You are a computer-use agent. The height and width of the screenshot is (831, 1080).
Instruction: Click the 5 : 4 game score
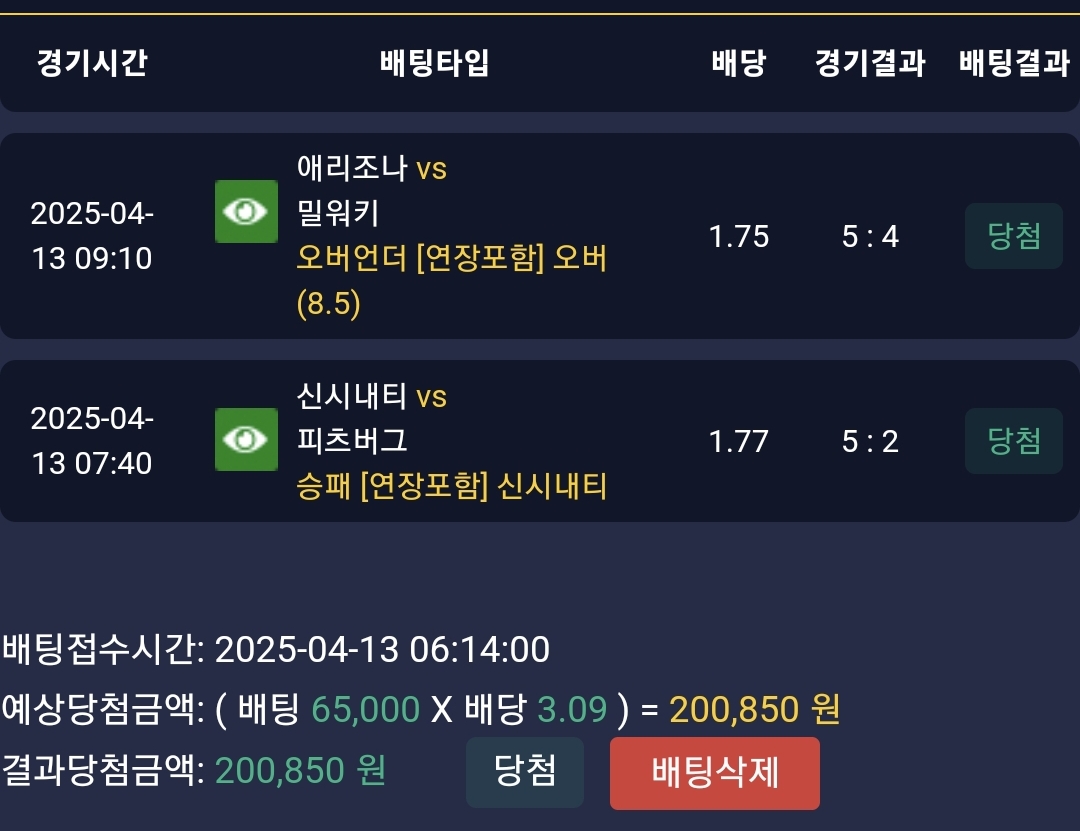pos(870,236)
